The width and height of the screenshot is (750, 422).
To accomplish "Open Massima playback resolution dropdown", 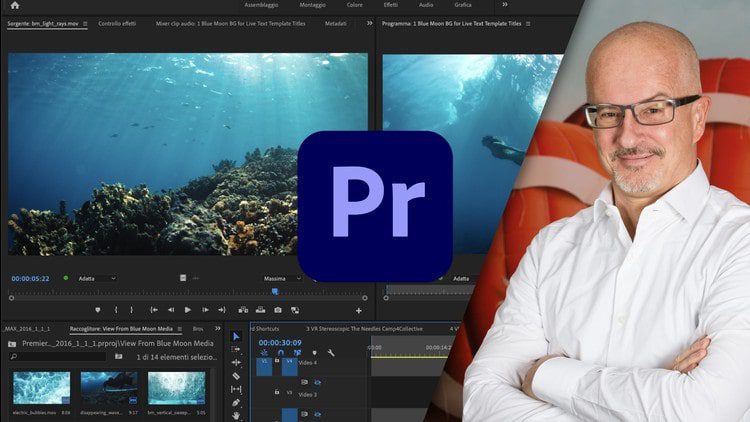I will [x=282, y=278].
